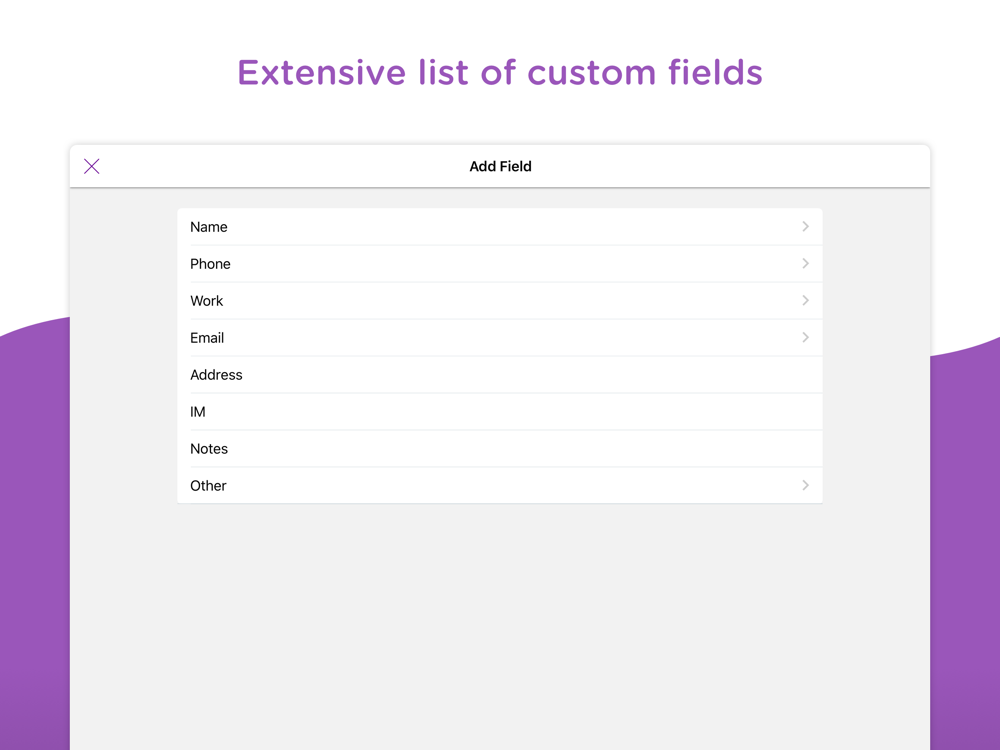Click the Add Field title text
This screenshot has width=1000, height=750.
(500, 166)
